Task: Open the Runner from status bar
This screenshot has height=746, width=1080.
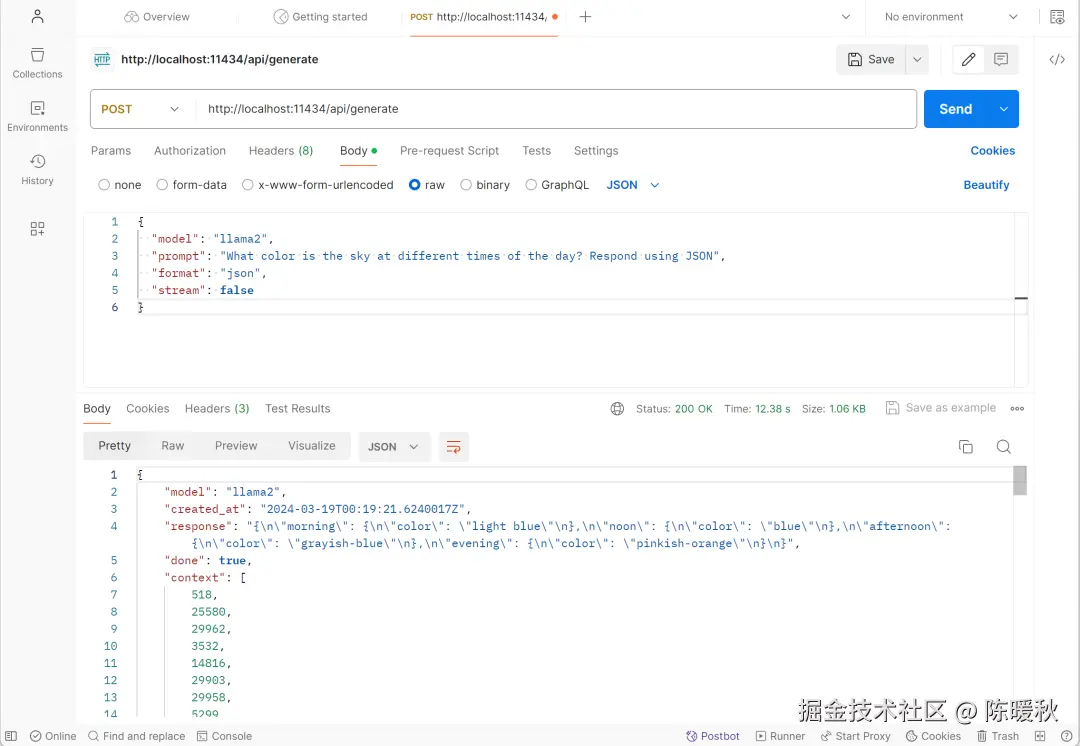Action: point(780,736)
